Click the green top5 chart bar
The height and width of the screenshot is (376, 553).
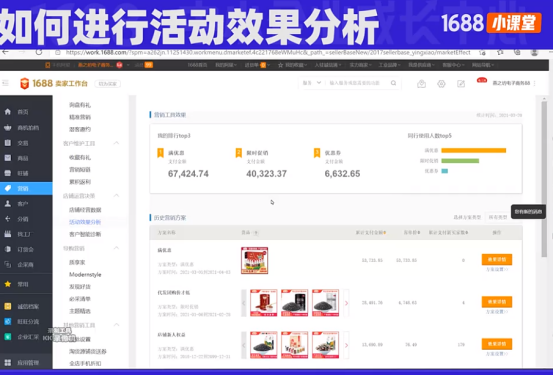[460, 161]
